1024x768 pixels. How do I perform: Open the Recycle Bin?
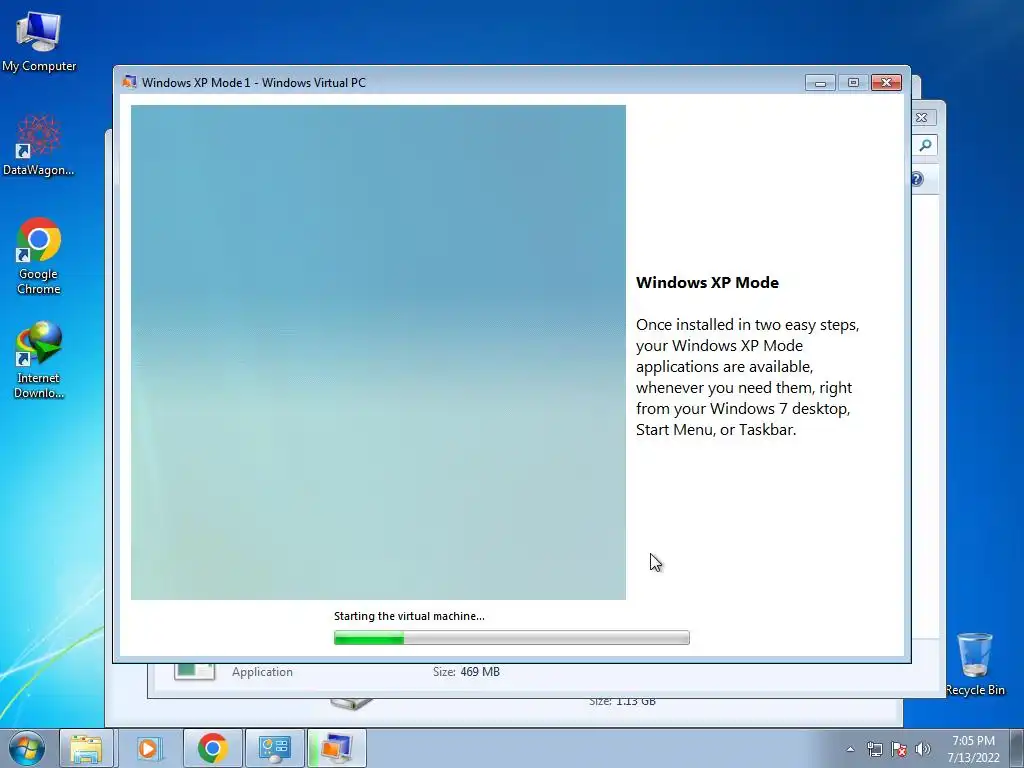pyautogui.click(x=975, y=664)
